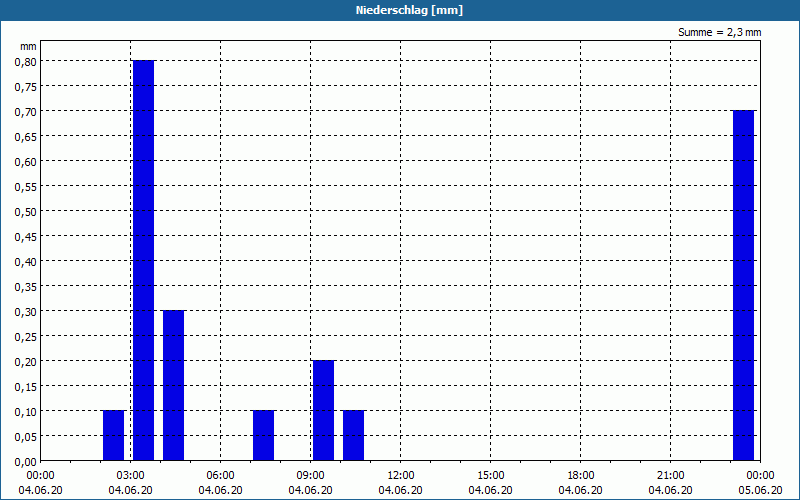The width and height of the screenshot is (800, 500).
Task: Click the 0,30 mm precipitation bar
Action: point(173,385)
